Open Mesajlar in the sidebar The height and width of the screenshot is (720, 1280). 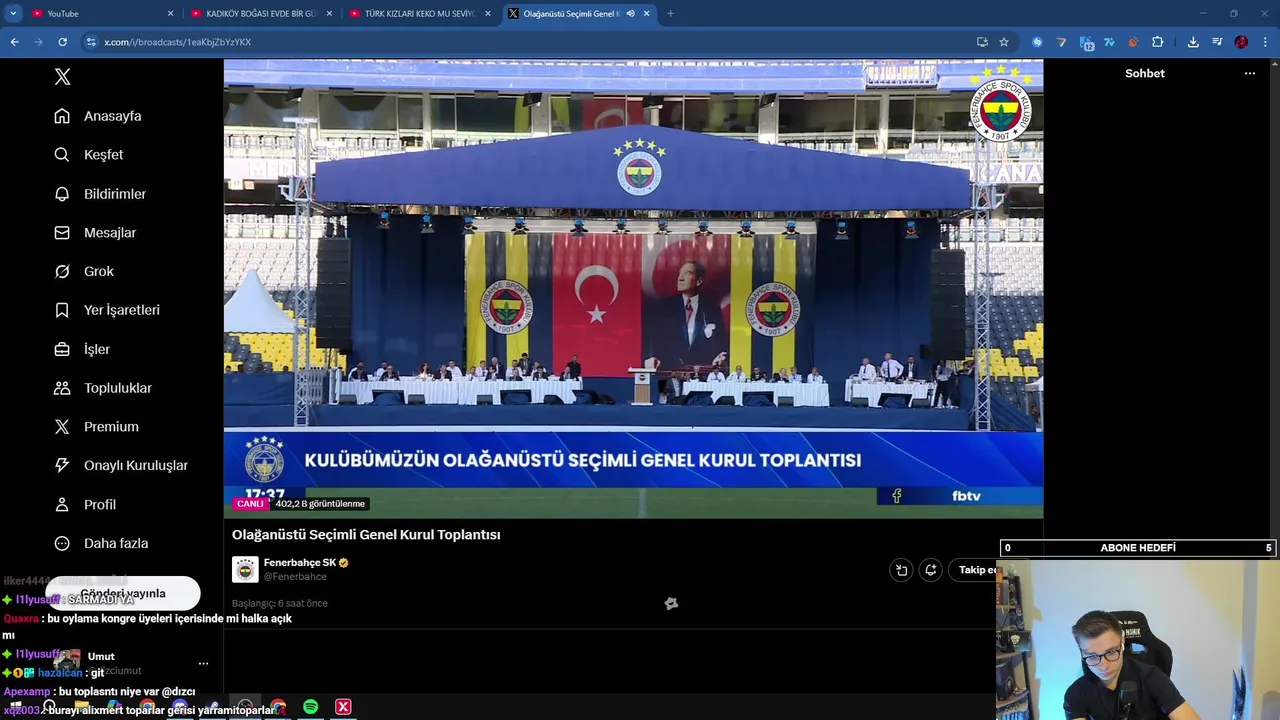tap(95, 233)
